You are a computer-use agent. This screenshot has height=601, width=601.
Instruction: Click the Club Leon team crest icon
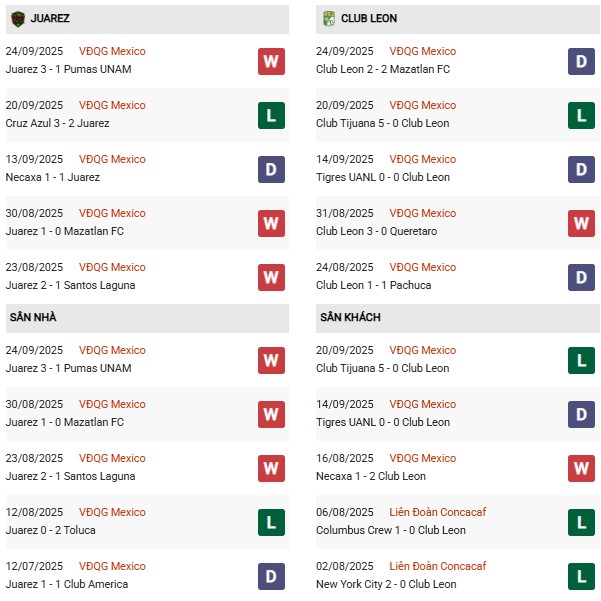329,18
